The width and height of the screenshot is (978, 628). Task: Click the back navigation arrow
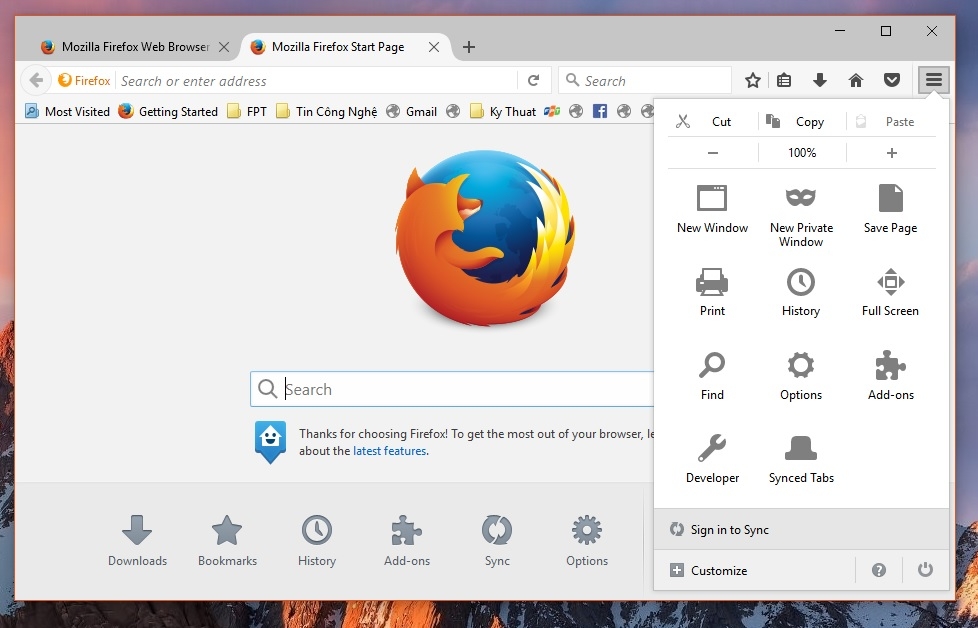(x=36, y=80)
